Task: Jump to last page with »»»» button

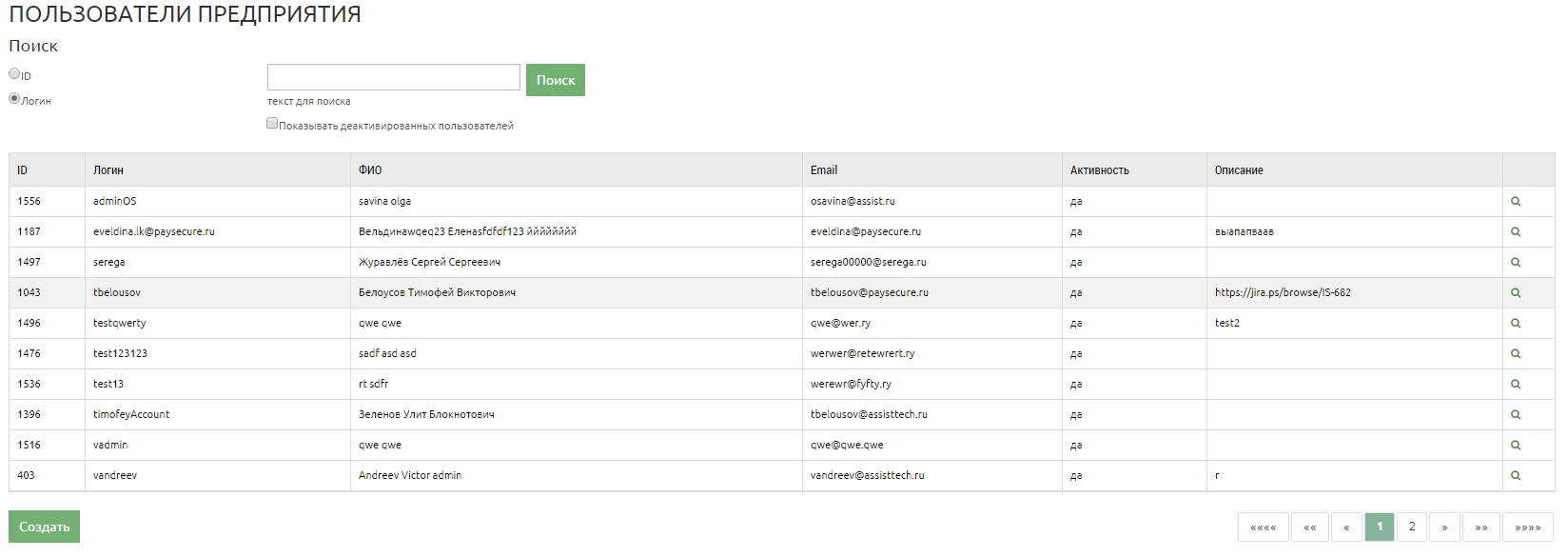Action: 1527,527
